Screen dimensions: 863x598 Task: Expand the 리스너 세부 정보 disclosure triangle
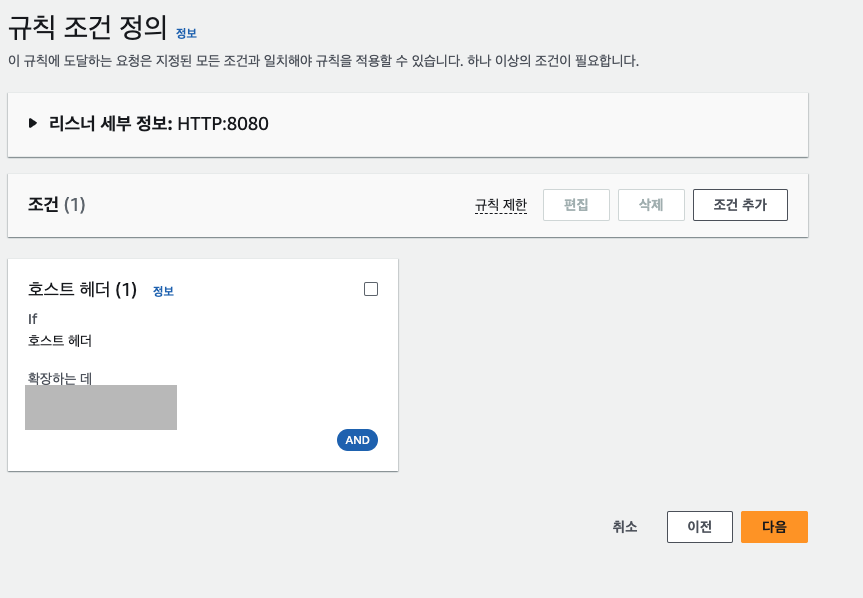point(33,123)
